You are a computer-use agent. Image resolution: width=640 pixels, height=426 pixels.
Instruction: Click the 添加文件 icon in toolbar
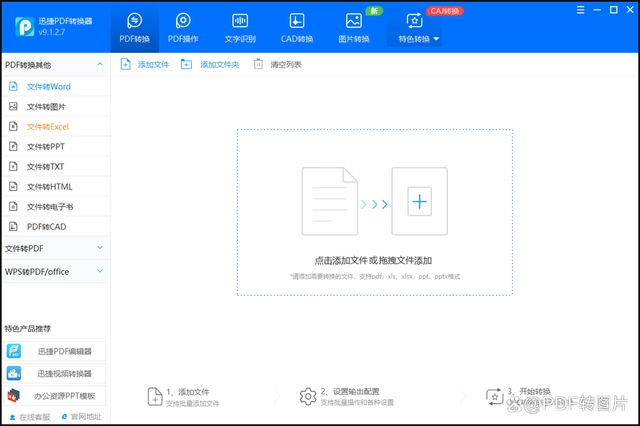pyautogui.click(x=125, y=64)
